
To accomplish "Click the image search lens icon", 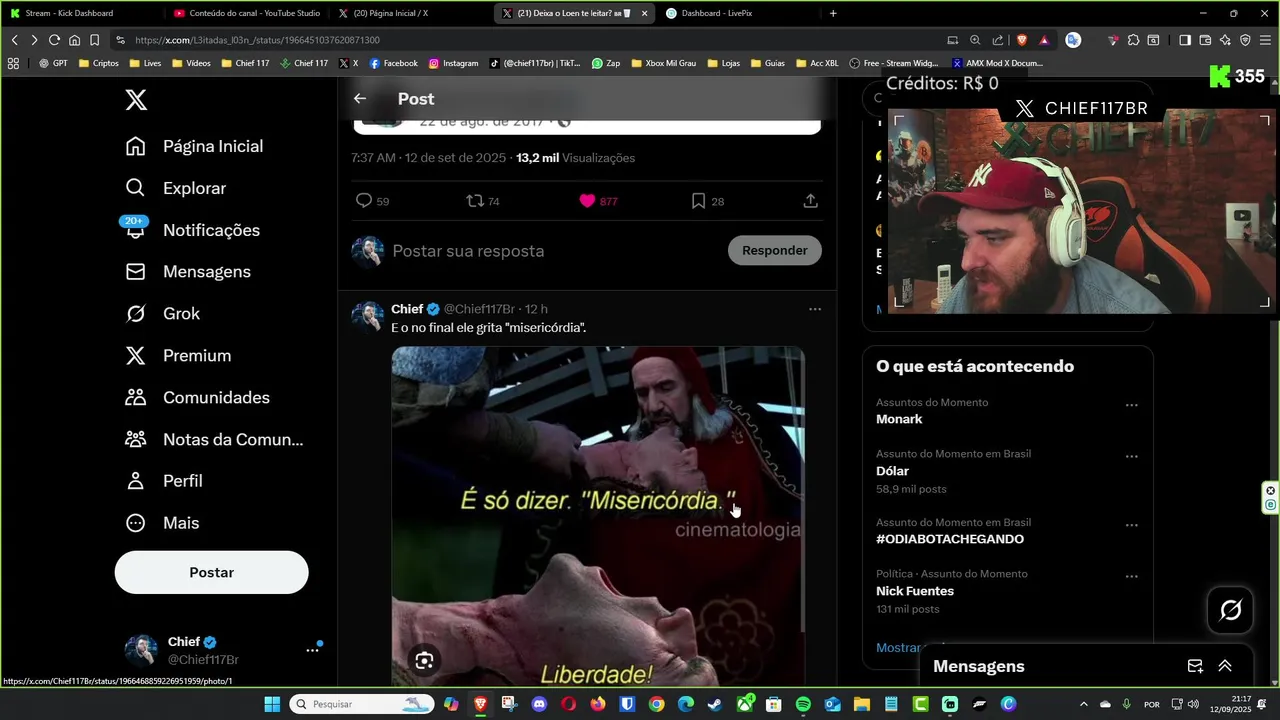I will (424, 660).
